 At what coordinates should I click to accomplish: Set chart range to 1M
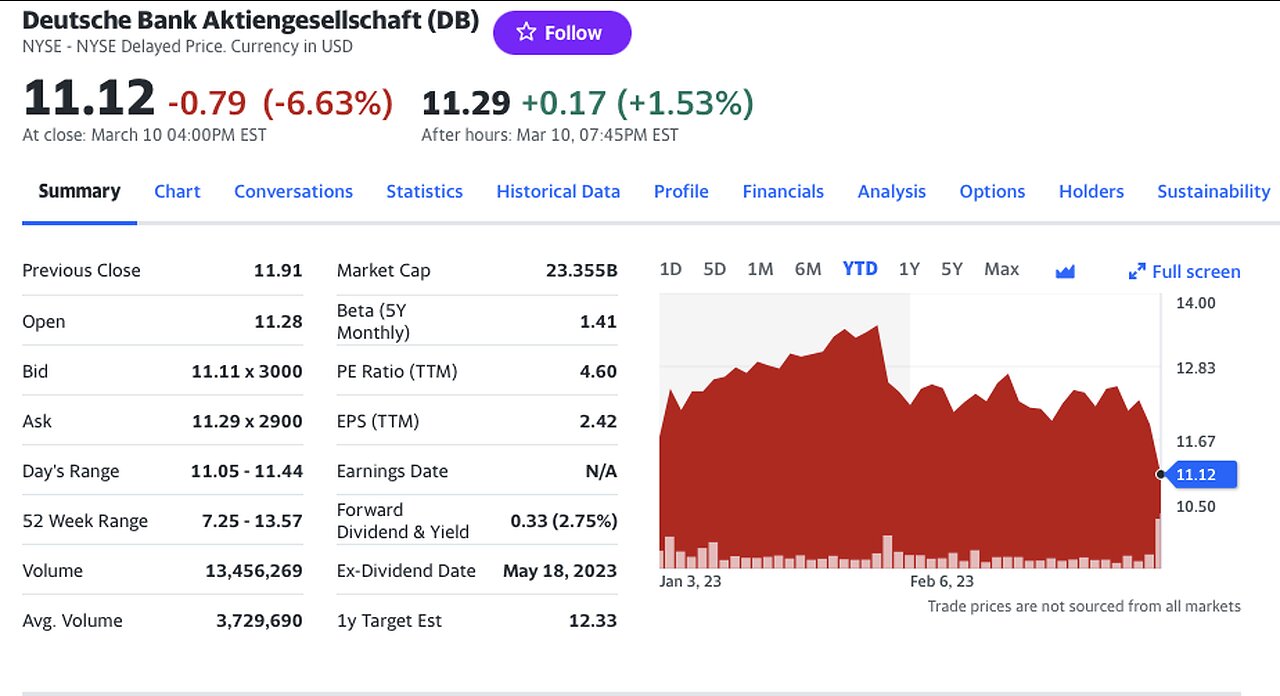pyautogui.click(x=760, y=269)
